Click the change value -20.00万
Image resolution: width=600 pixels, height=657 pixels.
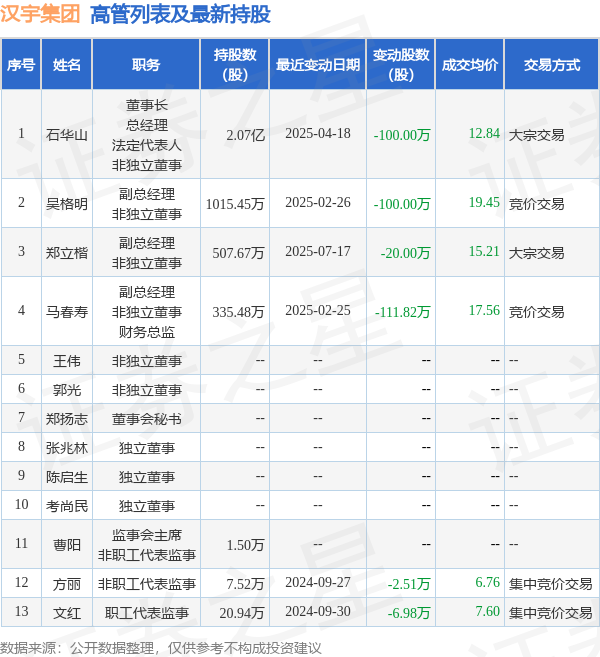[405, 253]
